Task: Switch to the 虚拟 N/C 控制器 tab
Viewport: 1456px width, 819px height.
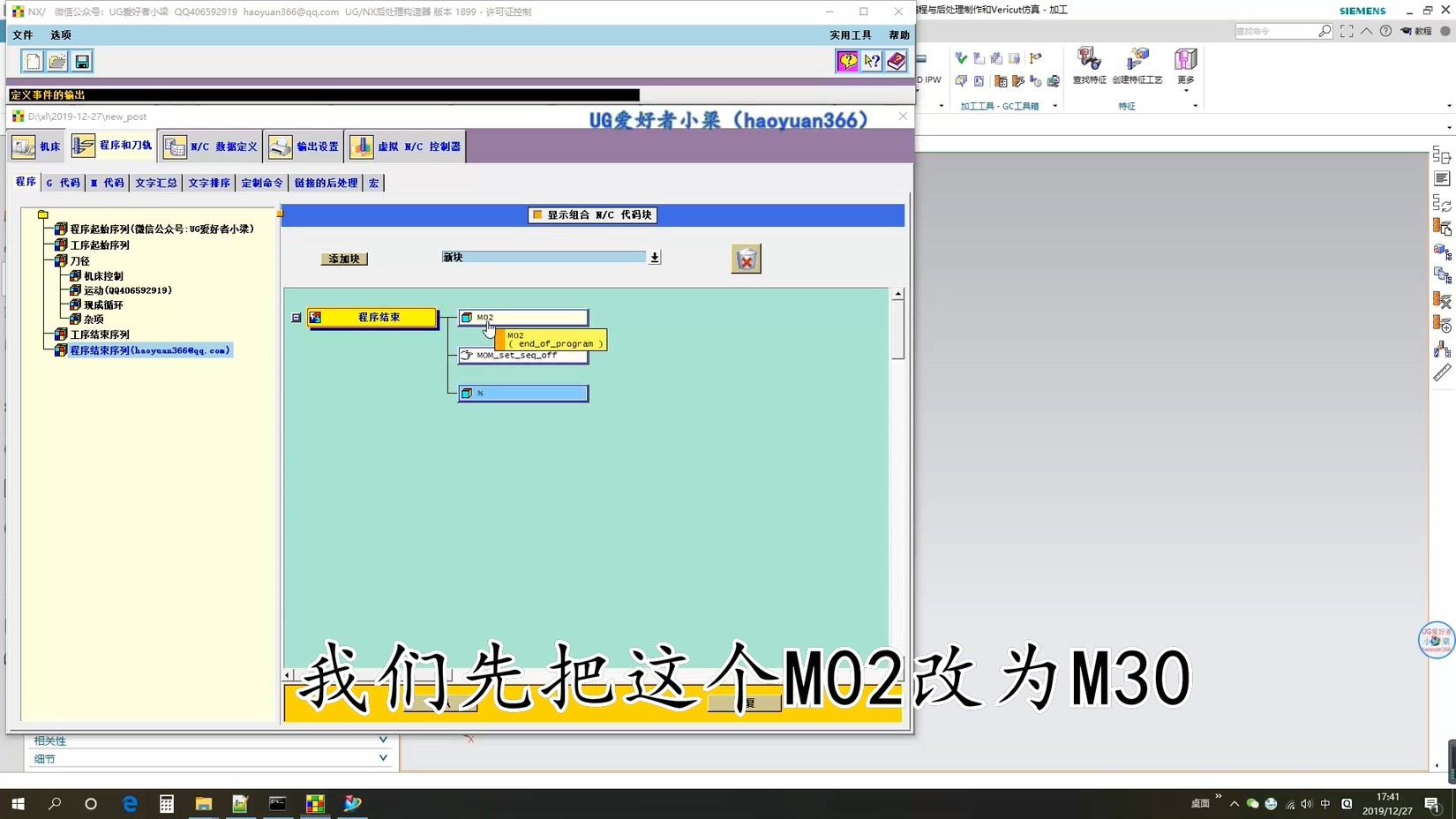Action: pos(406,147)
